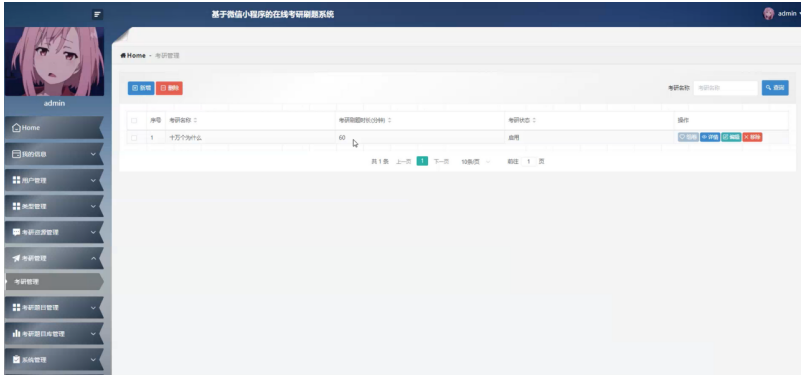This screenshot has height=375, width=808.
Task: Expand the 类型管理 menu chevron
Action: click(93, 206)
